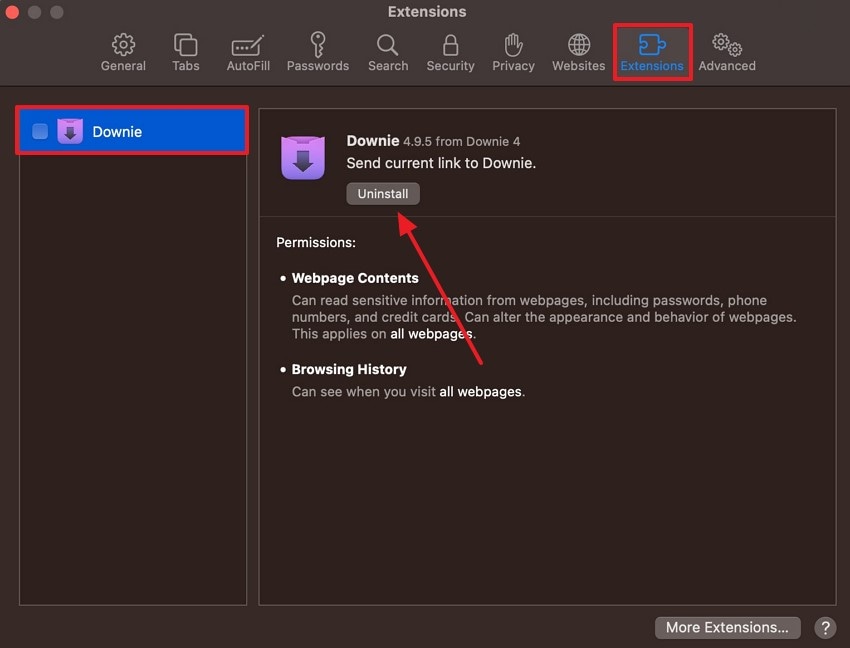Click the large Downie extension icon
Image resolution: width=850 pixels, height=648 pixels.
[302, 157]
